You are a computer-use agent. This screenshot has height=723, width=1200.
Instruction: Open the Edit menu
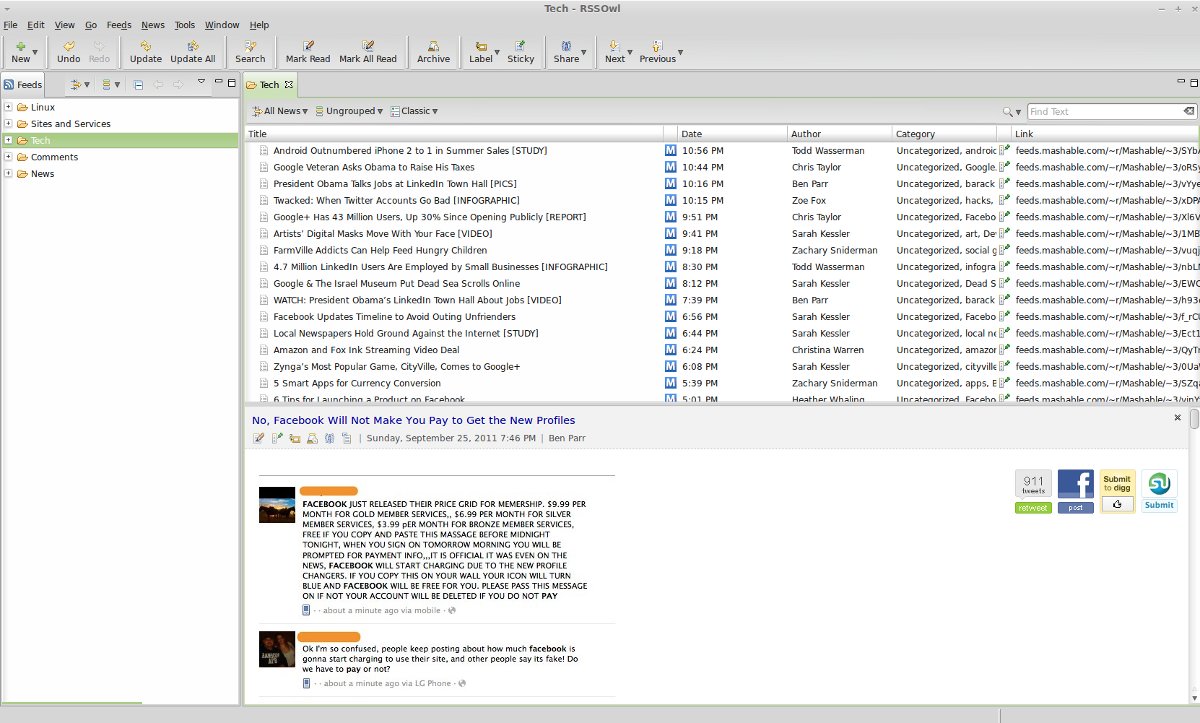click(36, 24)
